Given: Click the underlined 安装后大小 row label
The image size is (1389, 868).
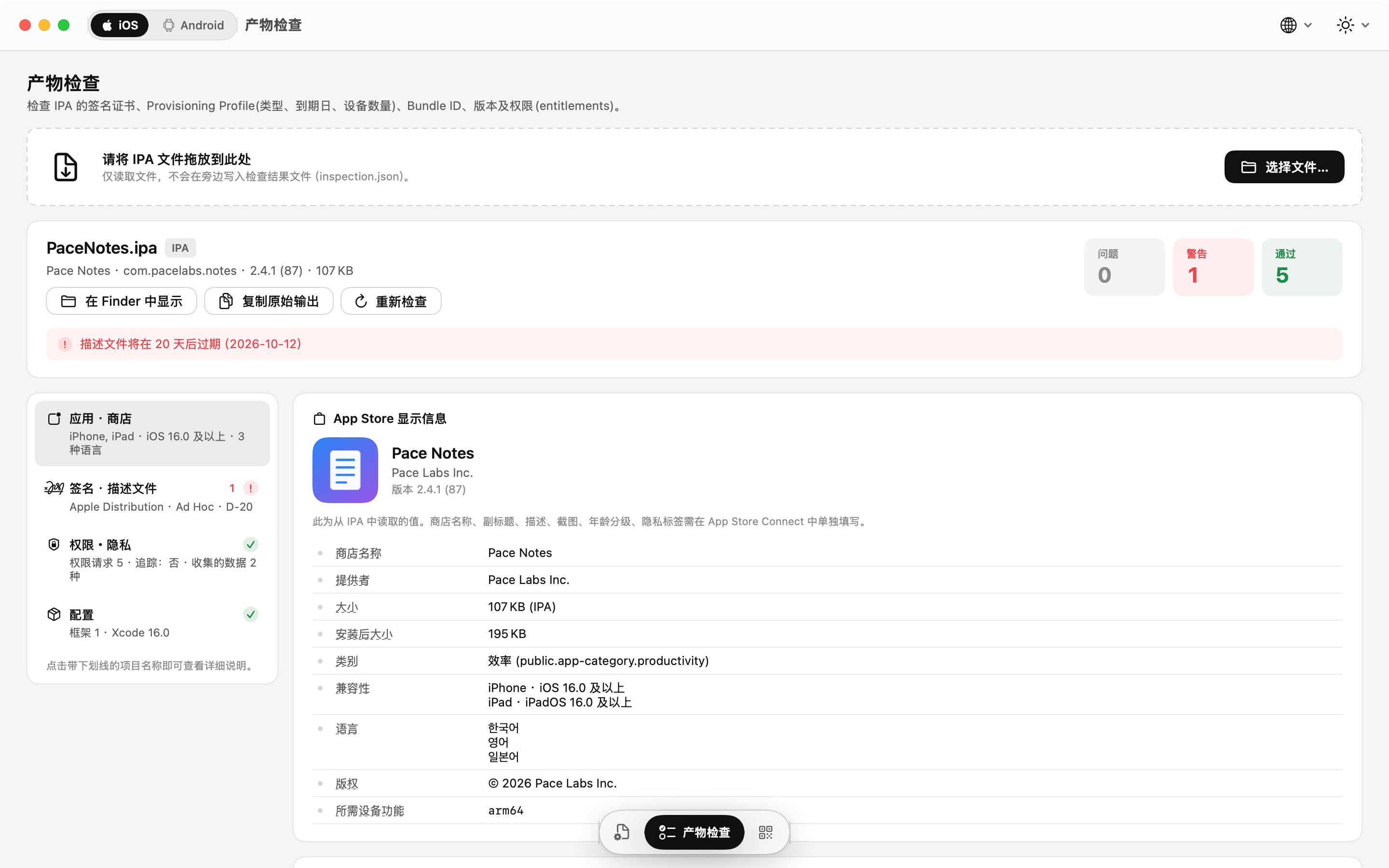Looking at the screenshot, I should pyautogui.click(x=364, y=634).
